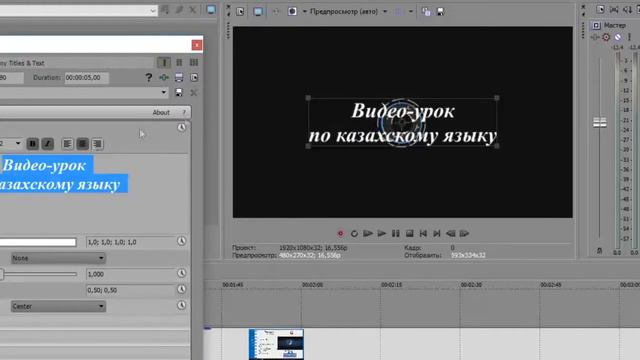The image size is (640, 360).
Task: Toggle the Text animation clock icon
Action: 182,128
